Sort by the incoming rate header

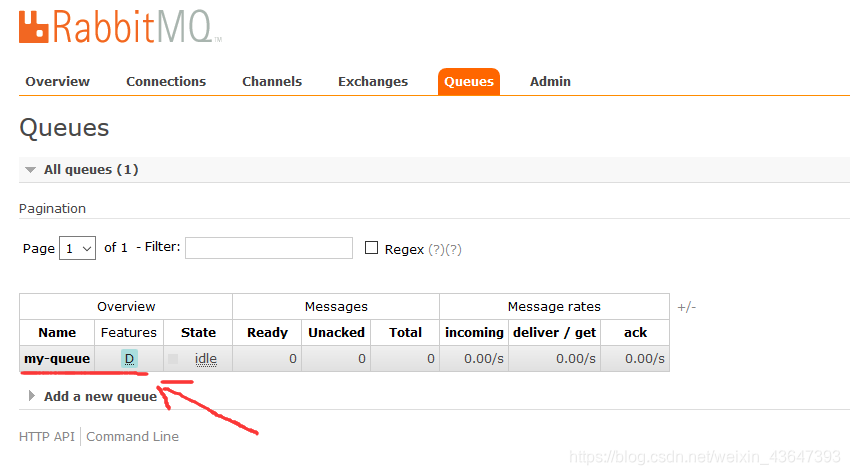(x=474, y=332)
